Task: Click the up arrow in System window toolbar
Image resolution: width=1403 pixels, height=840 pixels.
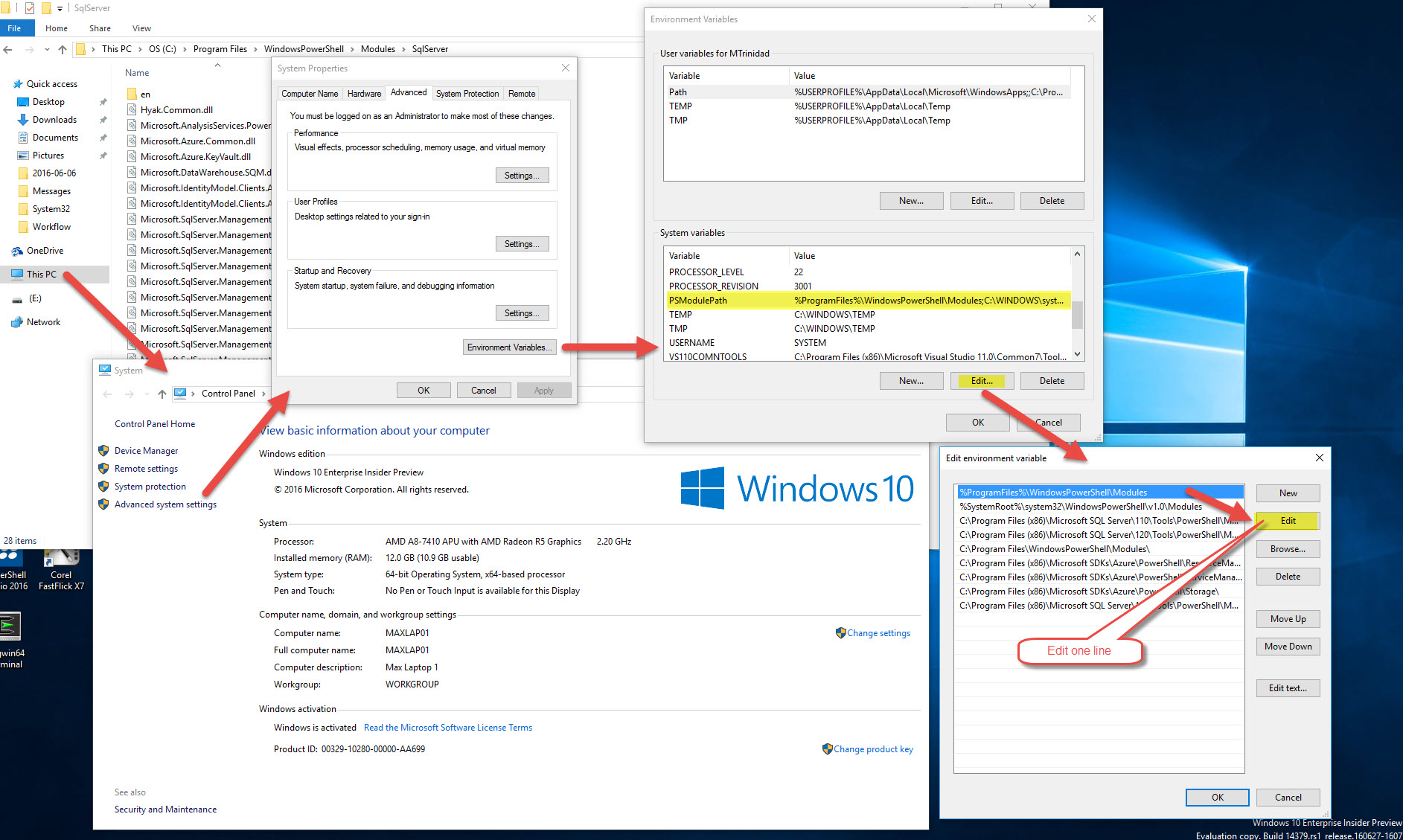Action: click(162, 394)
